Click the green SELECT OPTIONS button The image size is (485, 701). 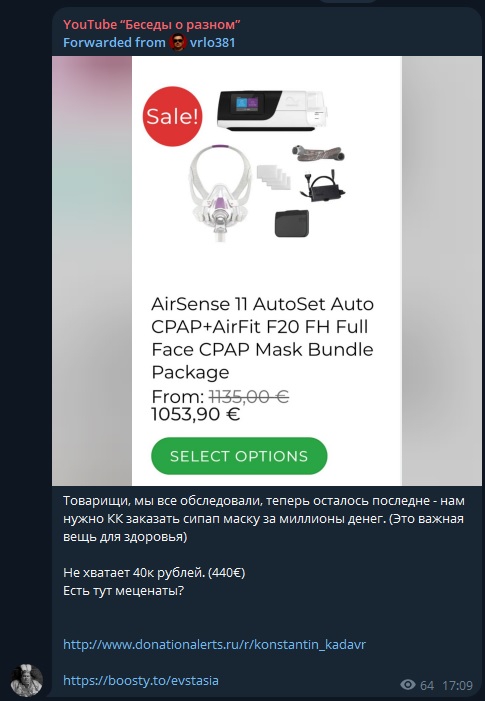(239, 456)
